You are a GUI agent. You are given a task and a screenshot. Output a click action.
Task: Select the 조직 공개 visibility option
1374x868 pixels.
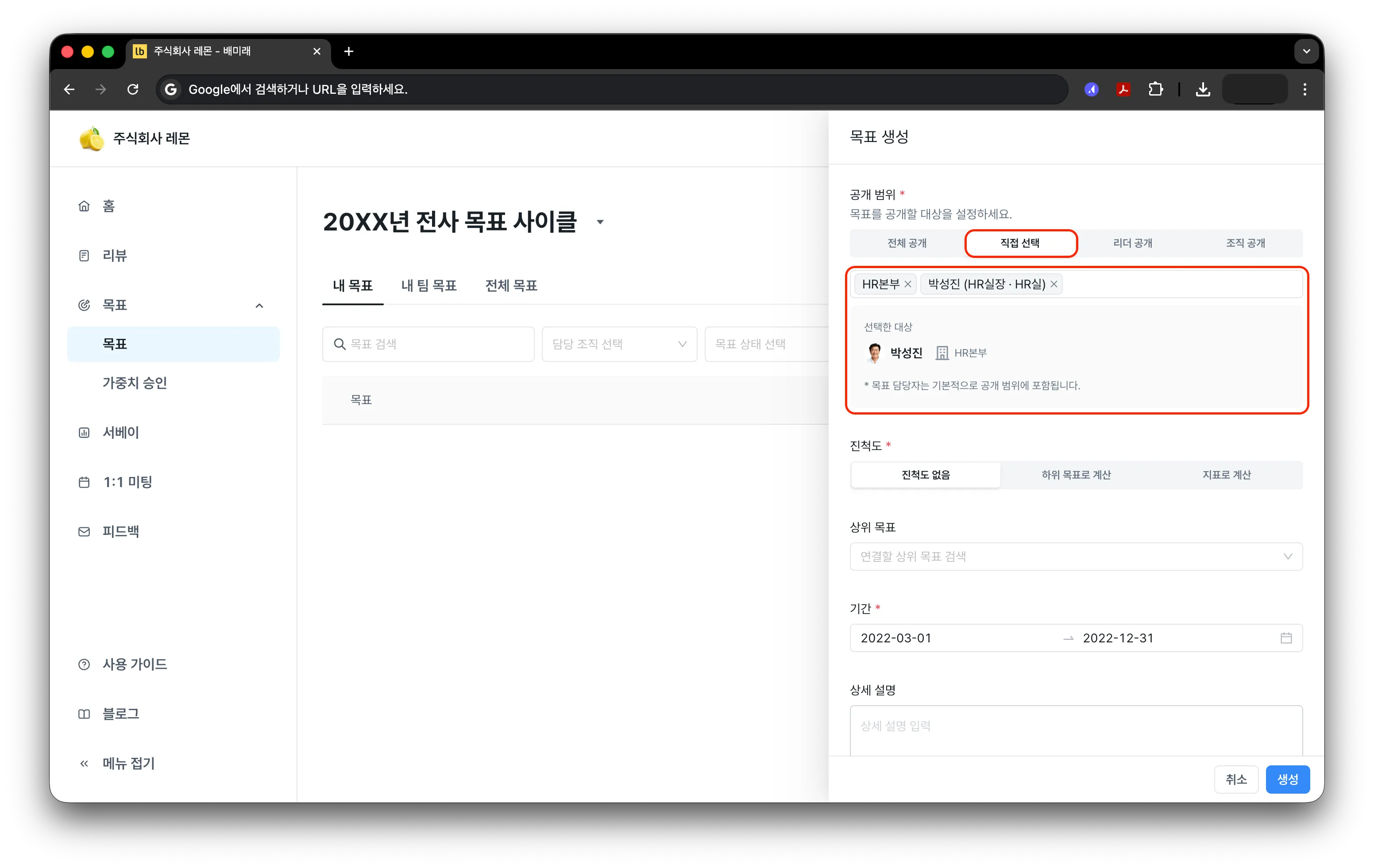tap(1246, 243)
